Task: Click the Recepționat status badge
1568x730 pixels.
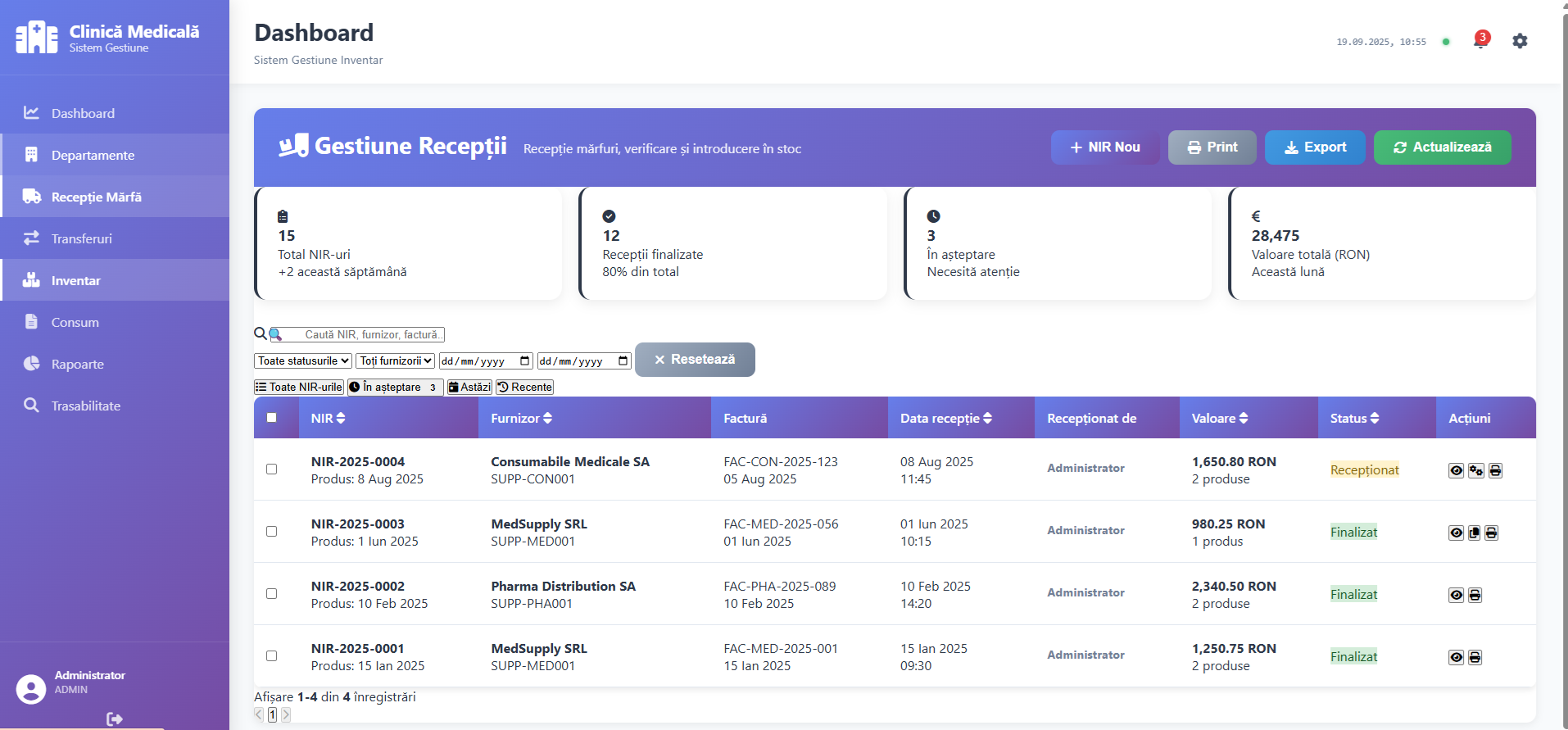Action: [1364, 469]
